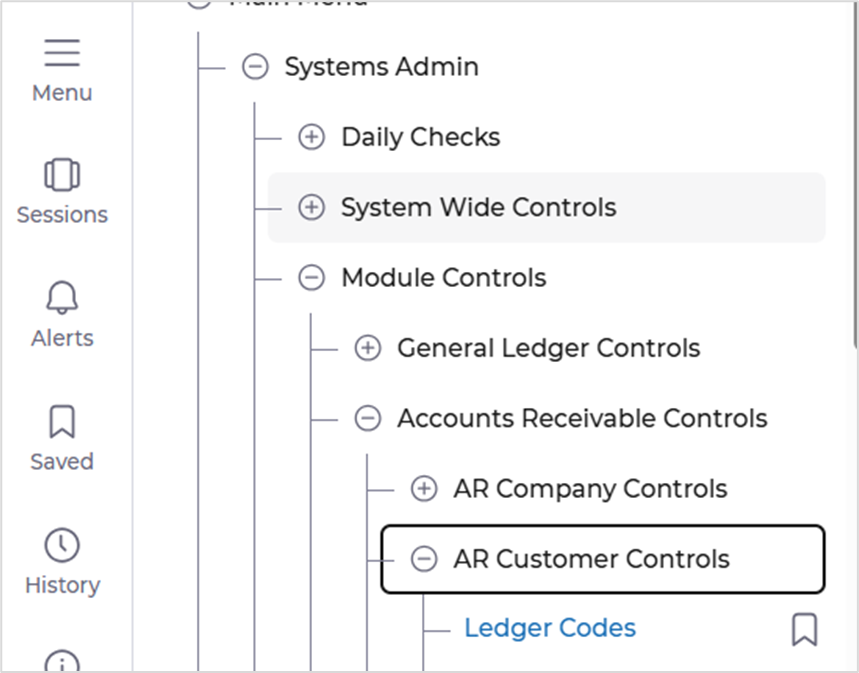Open the hamburger Menu icon
Viewport: 859px width, 673px height.
62,53
